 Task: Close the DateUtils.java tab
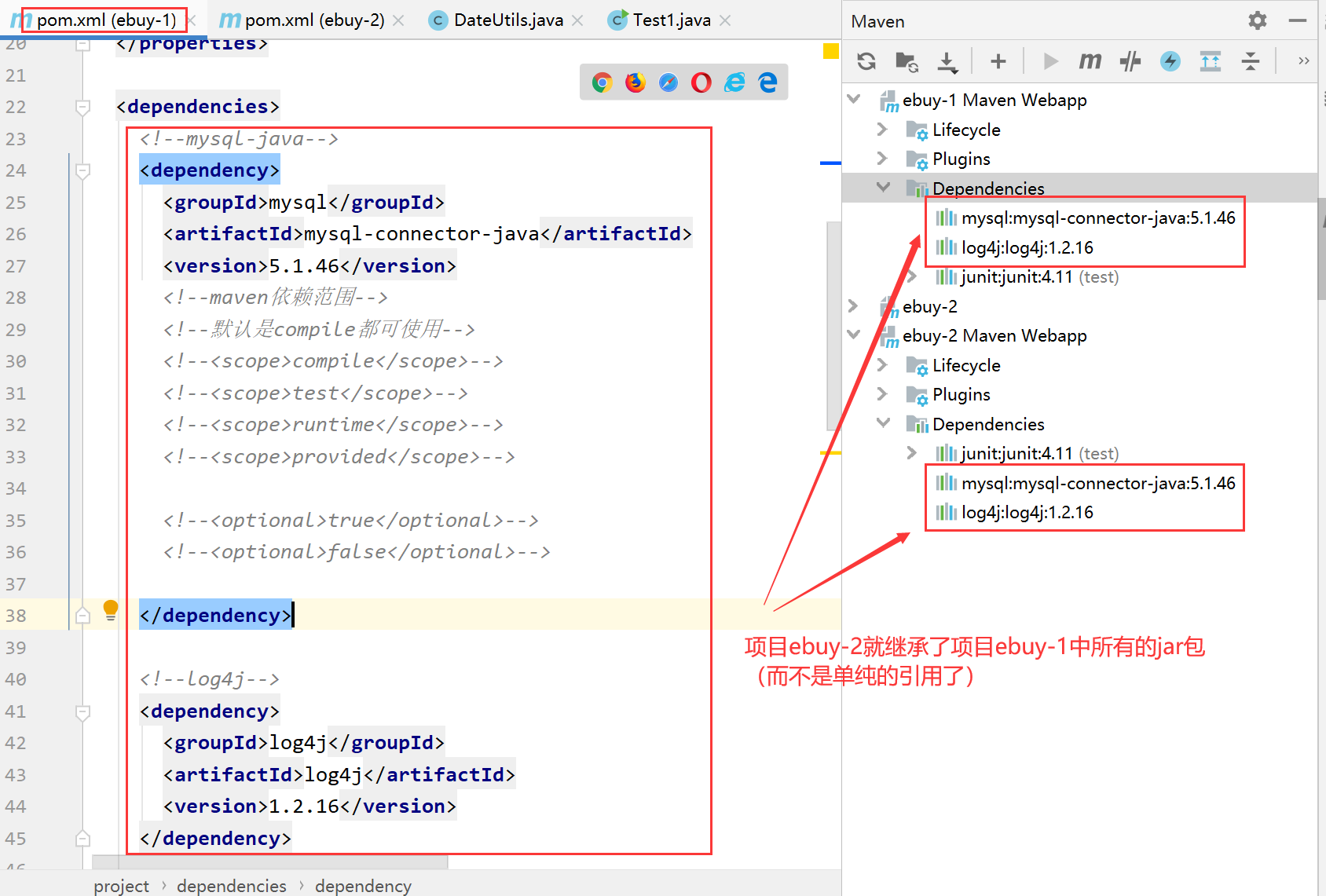click(577, 20)
